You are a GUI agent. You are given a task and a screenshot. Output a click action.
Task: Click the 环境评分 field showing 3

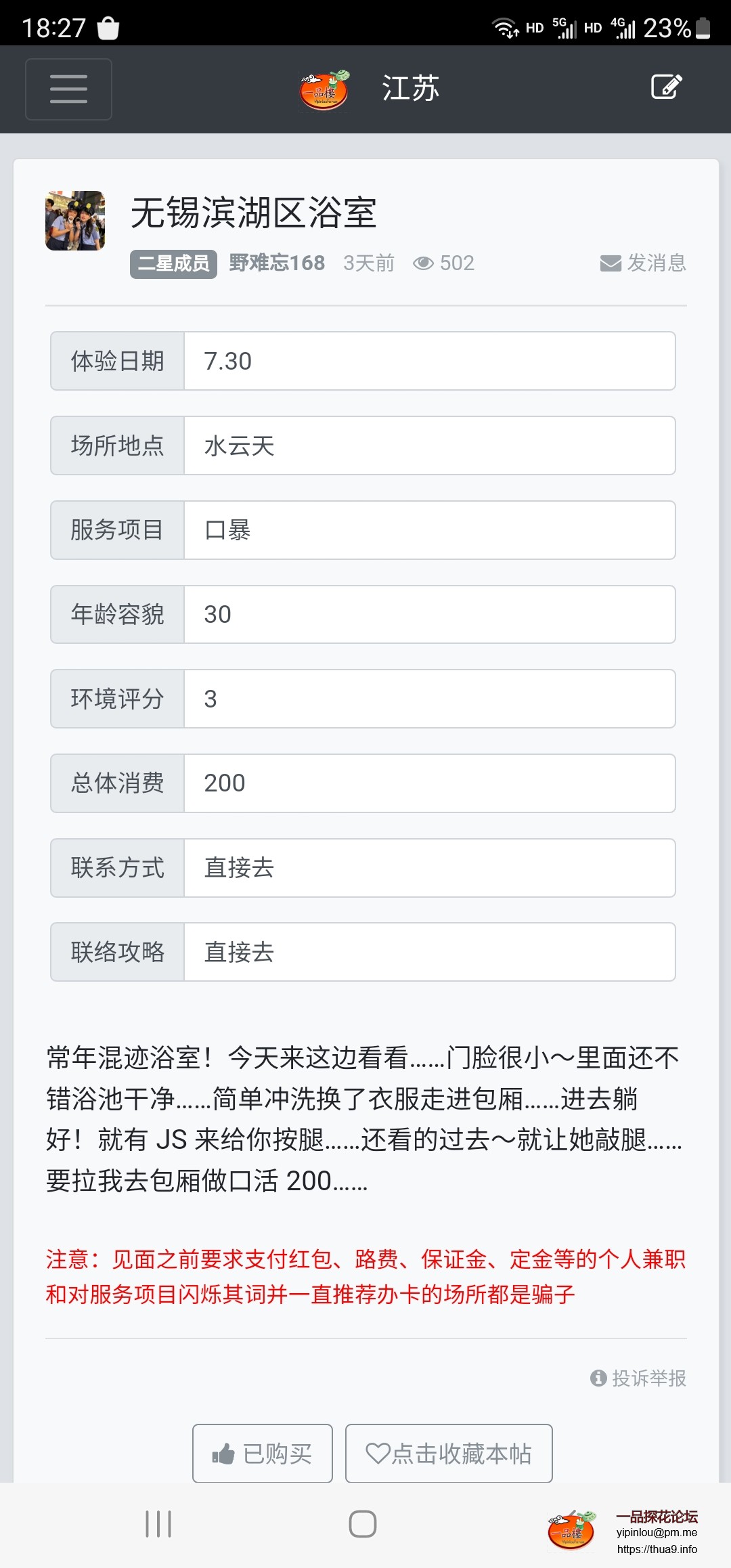point(429,699)
